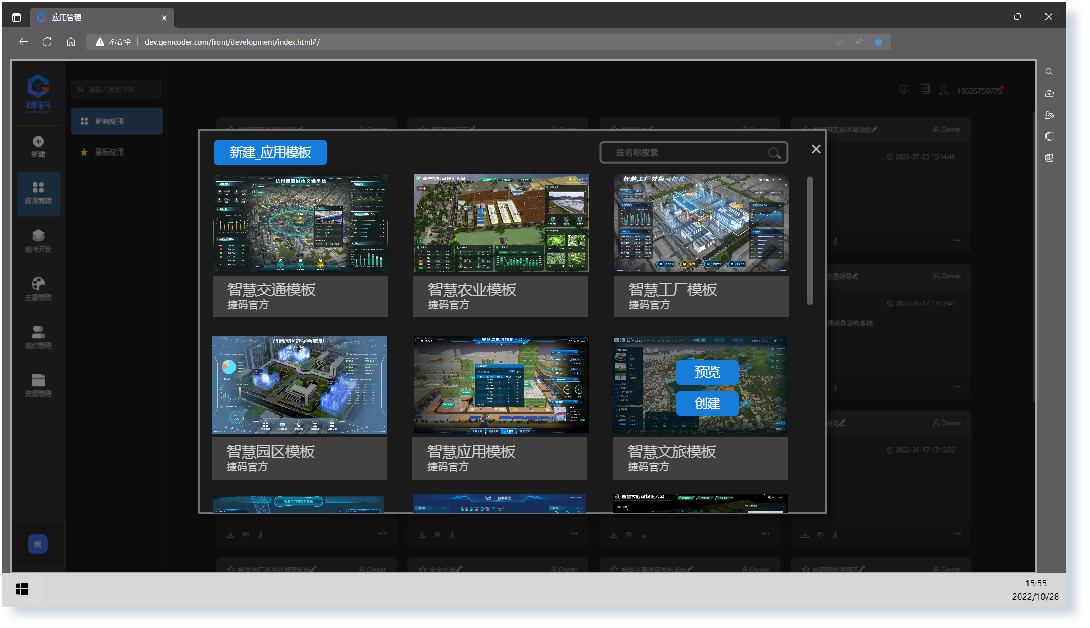
Task: Click the 智慧应用模板 title text
Action: (471, 451)
